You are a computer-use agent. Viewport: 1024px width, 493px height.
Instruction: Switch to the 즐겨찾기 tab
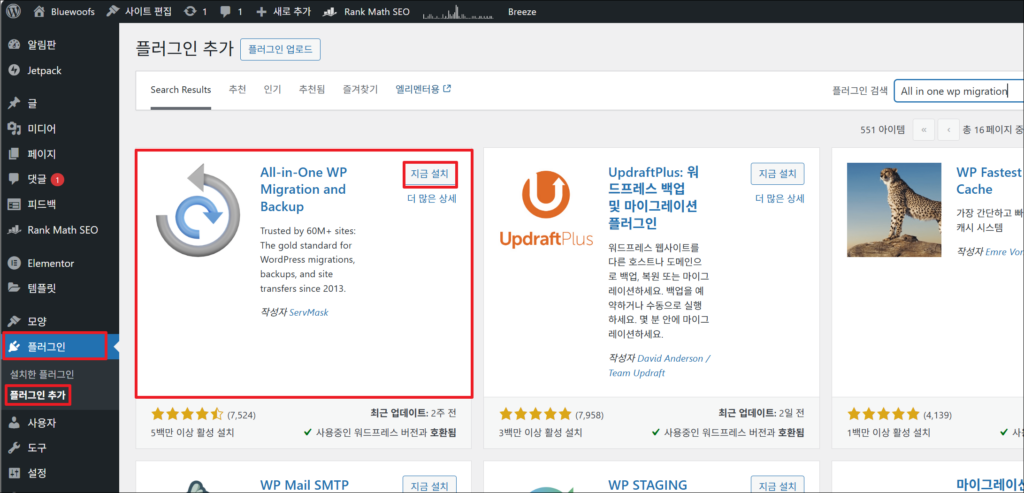[360, 89]
